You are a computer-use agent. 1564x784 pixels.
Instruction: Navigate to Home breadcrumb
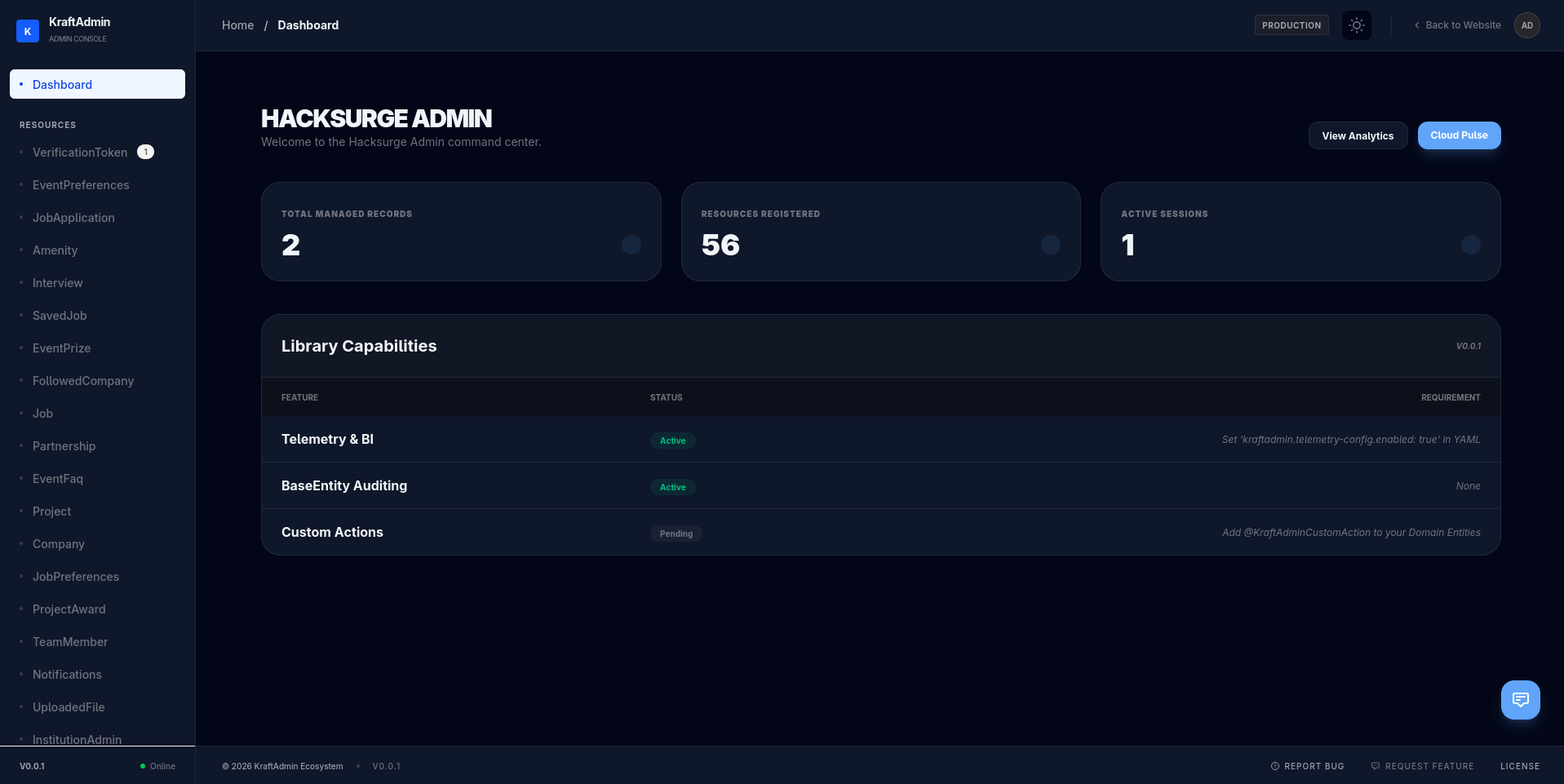[x=237, y=25]
